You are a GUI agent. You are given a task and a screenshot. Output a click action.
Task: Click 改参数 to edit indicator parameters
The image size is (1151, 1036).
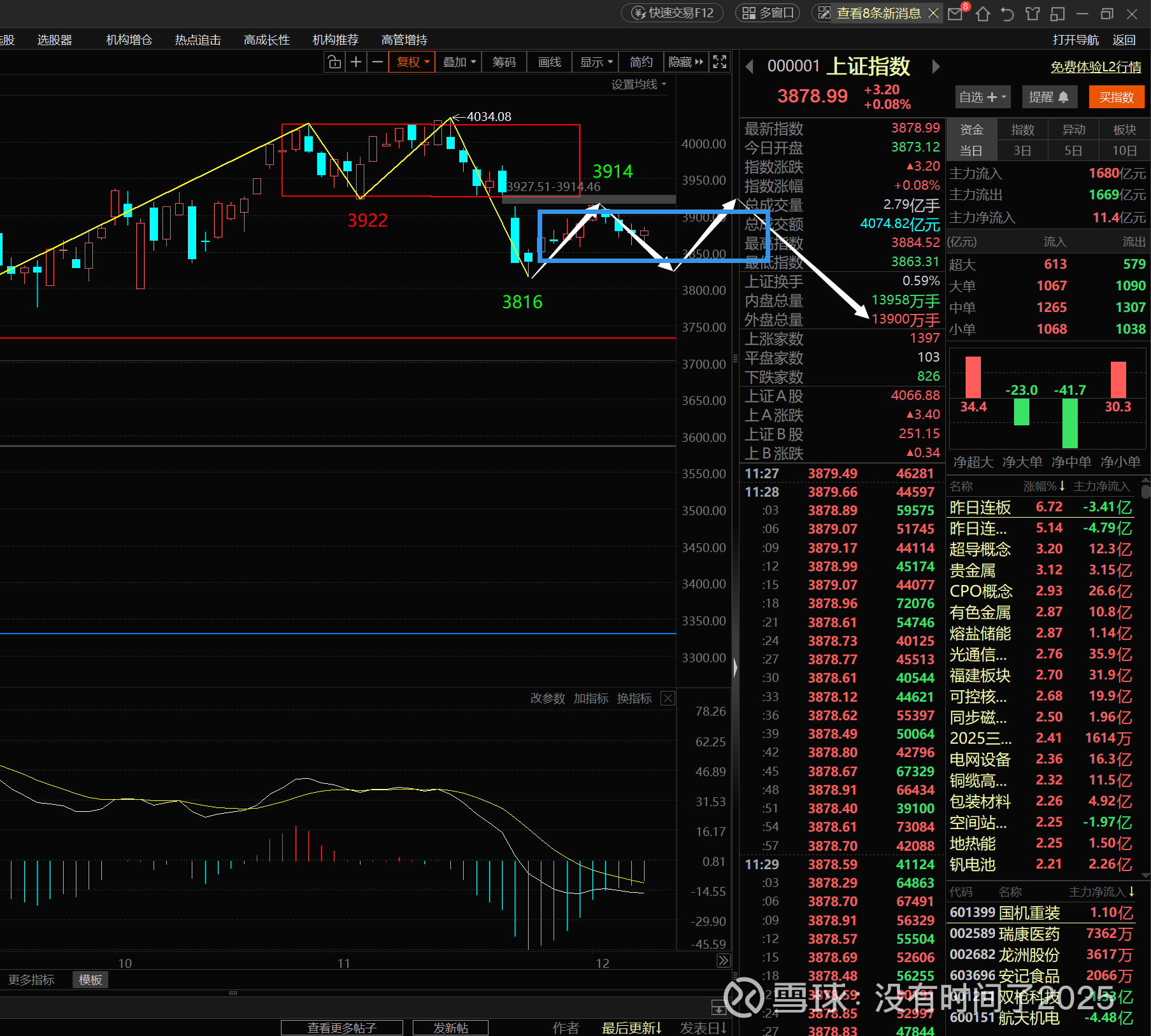click(548, 699)
